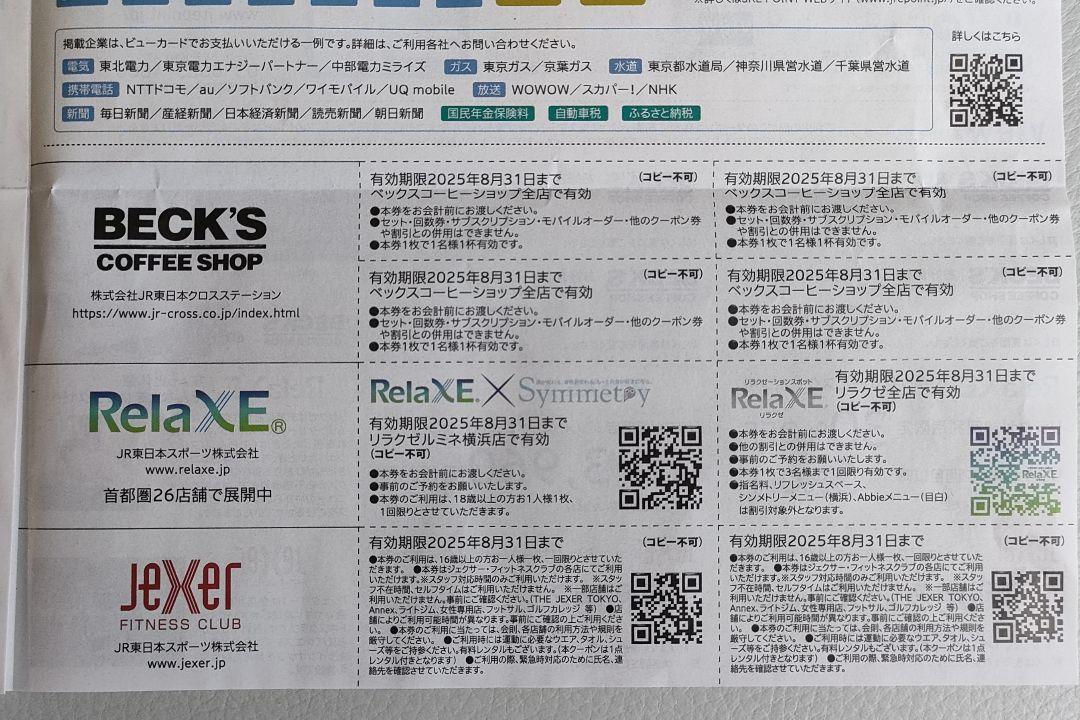
Task: Click the text スカパー!
Action: tap(608, 90)
